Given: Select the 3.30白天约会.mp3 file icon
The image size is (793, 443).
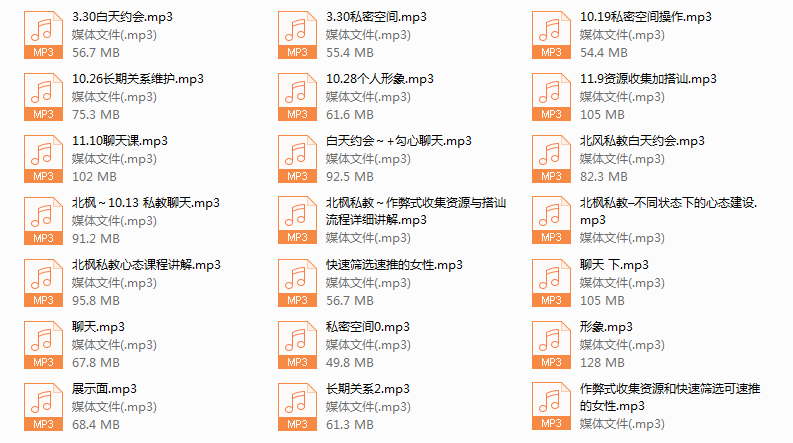Looking at the screenshot, I should click(43, 35).
